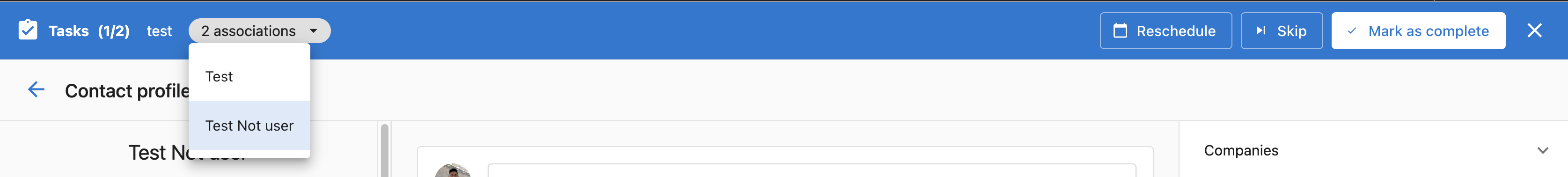The image size is (1568, 177).
Task: Click the Skip button
Action: pyautogui.click(x=1281, y=30)
